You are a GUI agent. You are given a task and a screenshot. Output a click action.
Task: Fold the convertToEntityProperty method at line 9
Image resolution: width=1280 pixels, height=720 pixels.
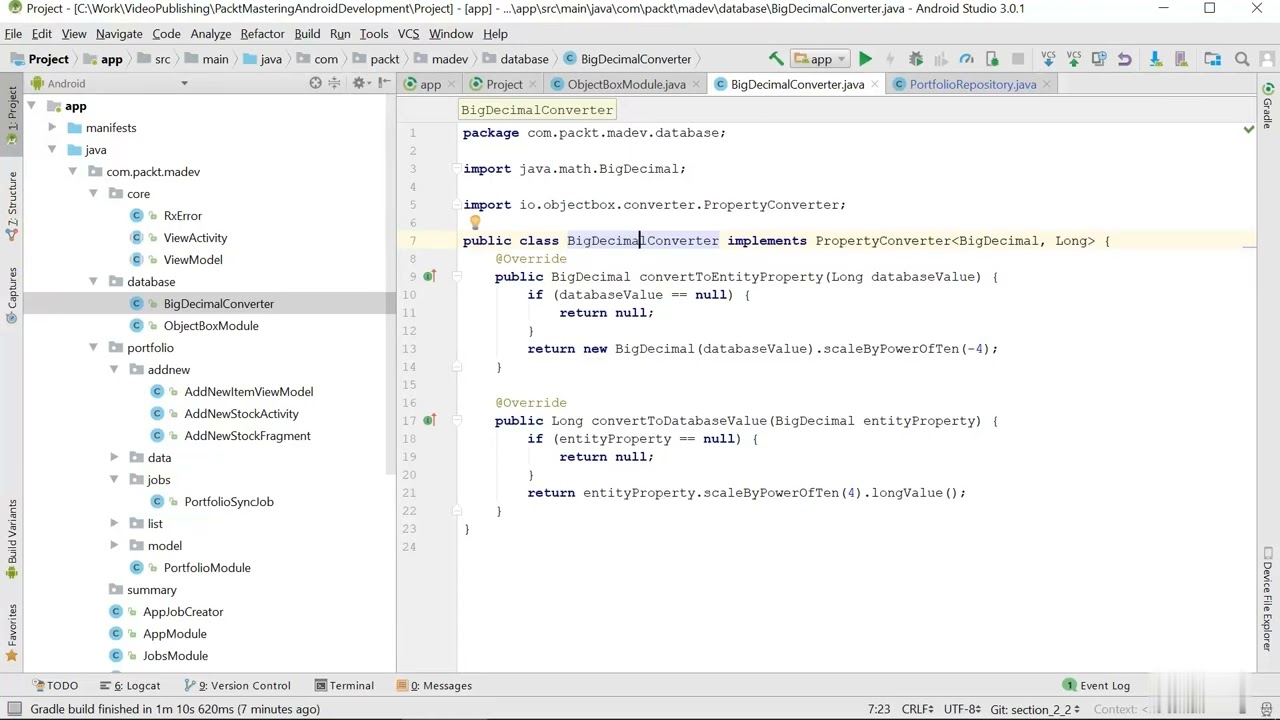point(457,277)
